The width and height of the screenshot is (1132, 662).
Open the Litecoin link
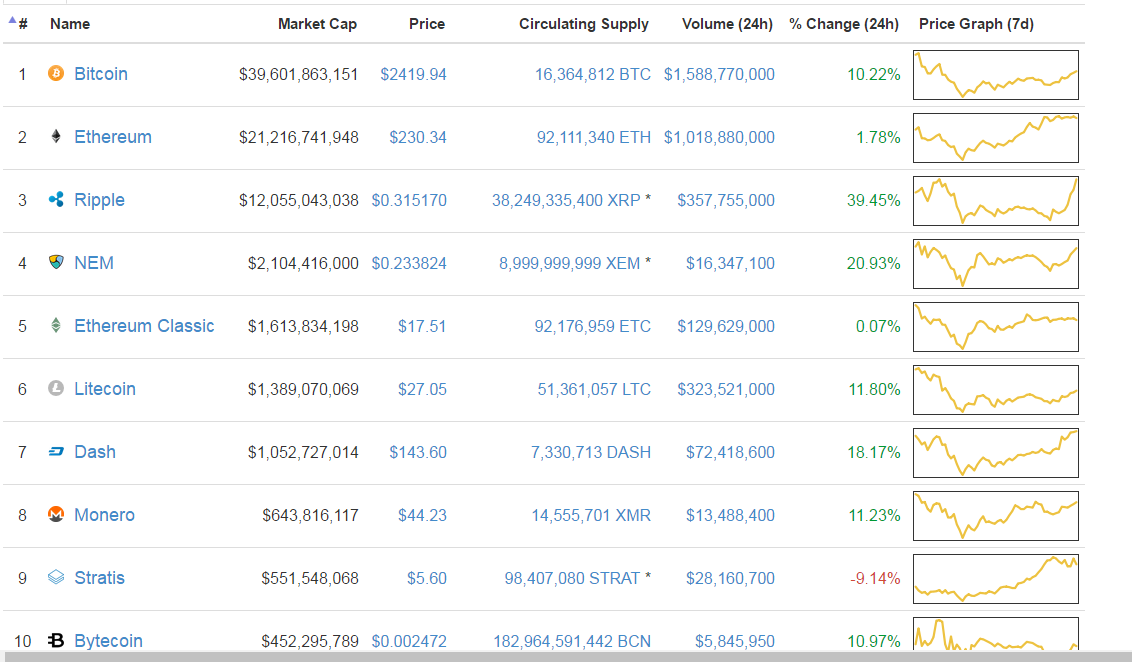(105, 388)
